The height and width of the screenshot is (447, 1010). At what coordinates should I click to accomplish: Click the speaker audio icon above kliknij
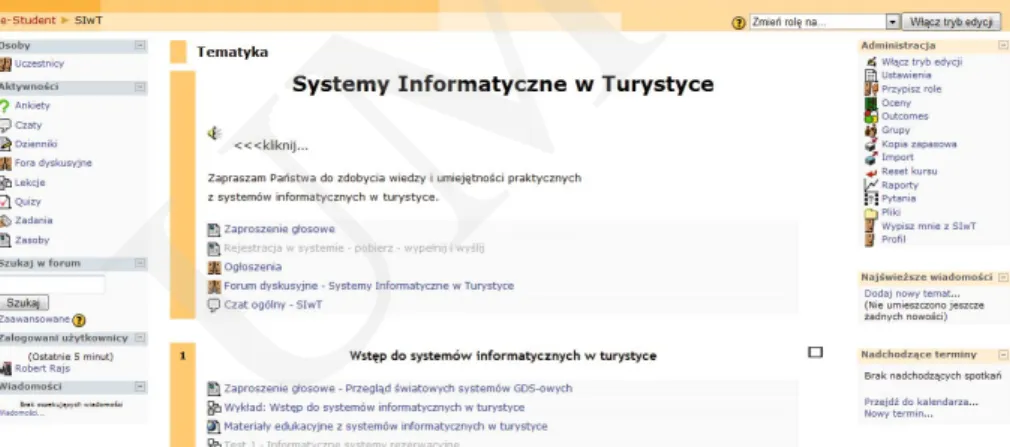[214, 133]
